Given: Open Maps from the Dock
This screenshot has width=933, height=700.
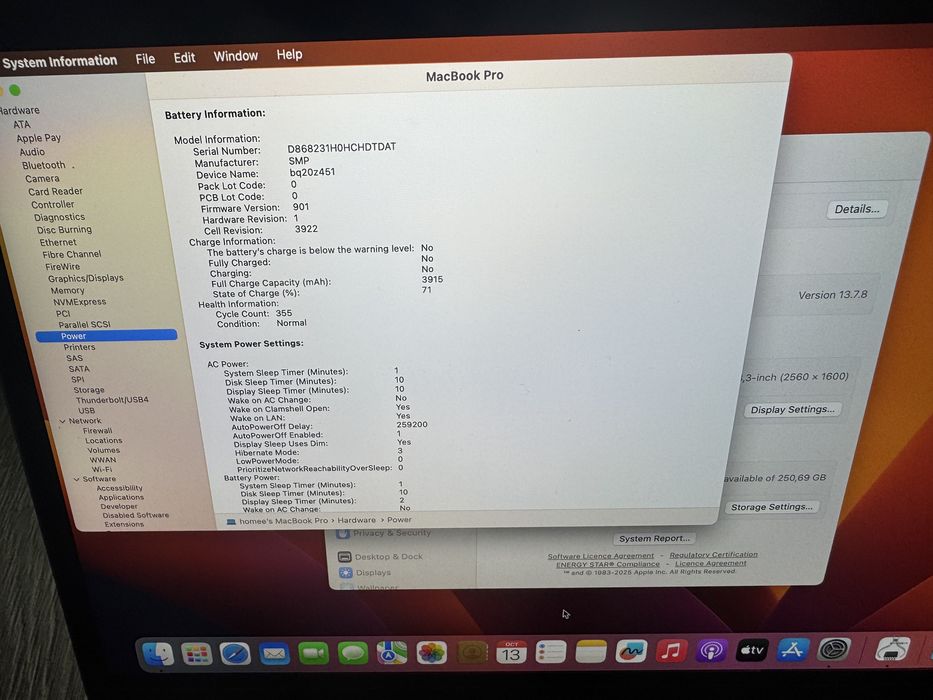Looking at the screenshot, I should (x=392, y=653).
